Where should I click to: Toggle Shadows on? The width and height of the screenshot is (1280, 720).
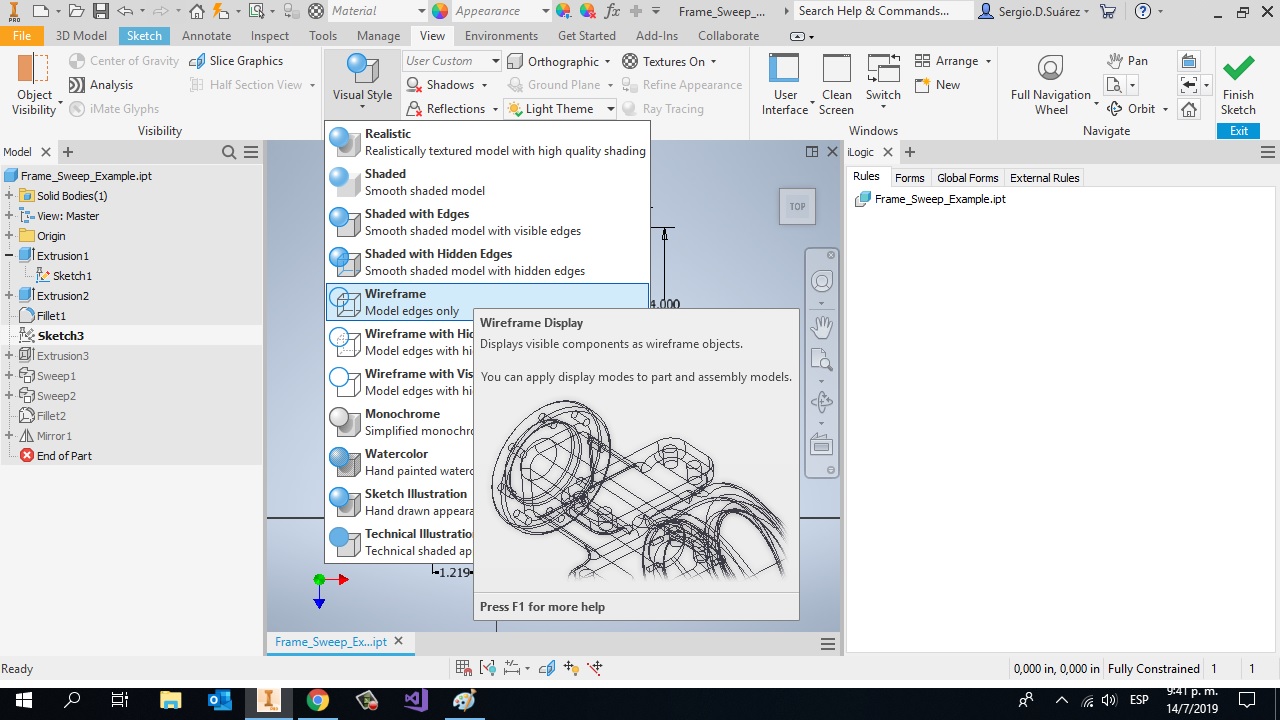[x=440, y=84]
